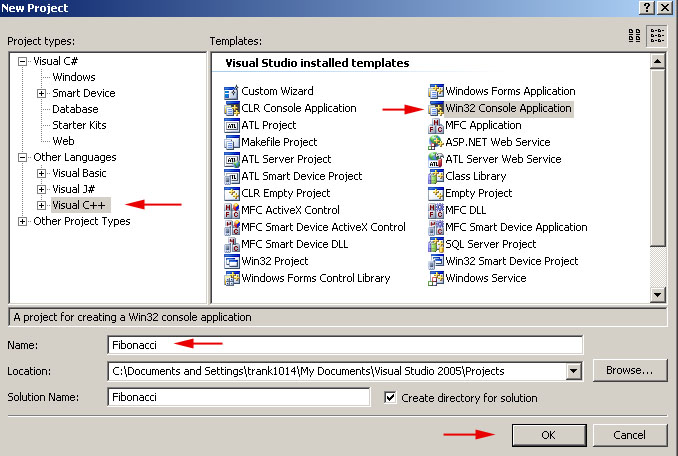The height and width of the screenshot is (456, 678).
Task: Click the dialog Help question mark button
Action: click(646, 7)
